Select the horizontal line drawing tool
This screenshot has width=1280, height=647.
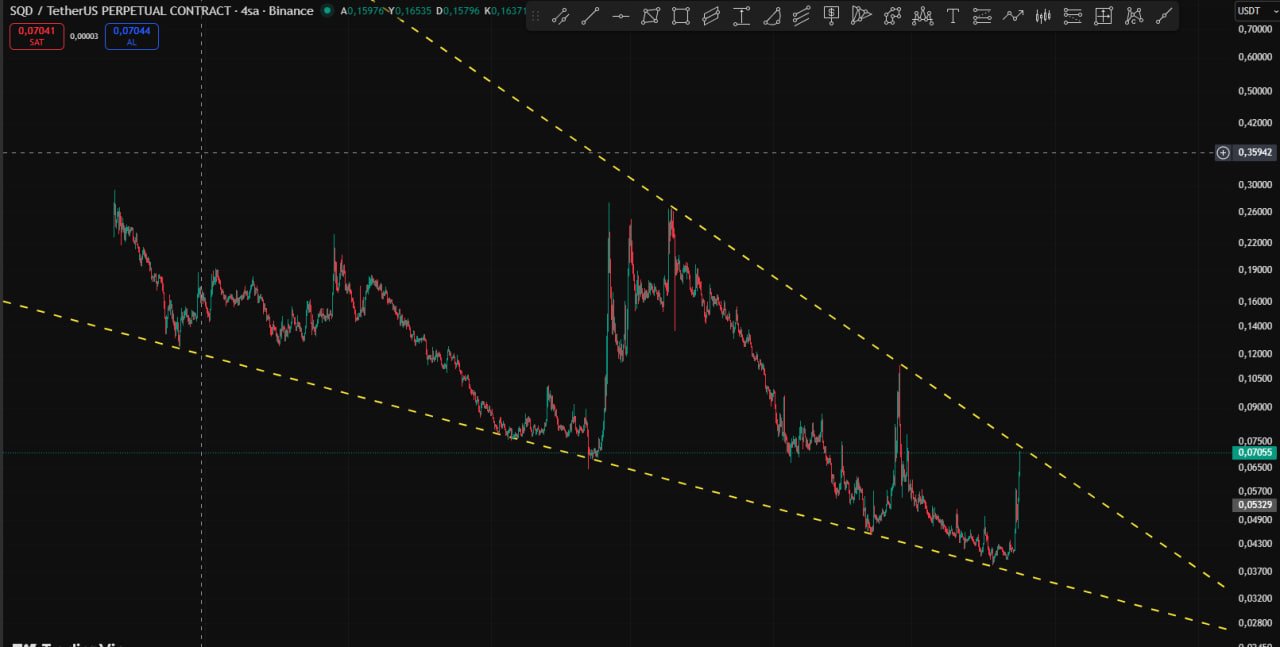pyautogui.click(x=620, y=16)
